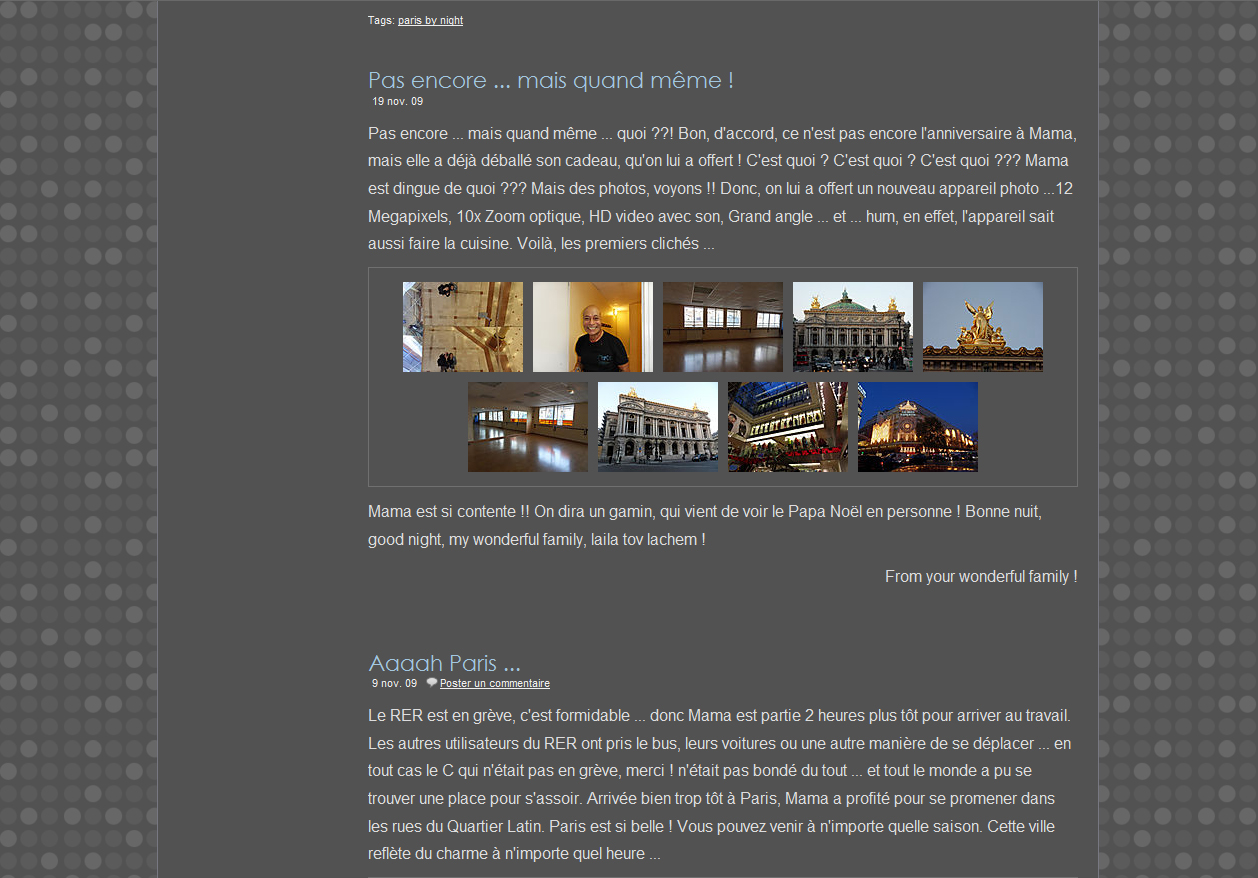Click the '19 nov. 09' post date
The image size is (1258, 878).
click(x=397, y=101)
